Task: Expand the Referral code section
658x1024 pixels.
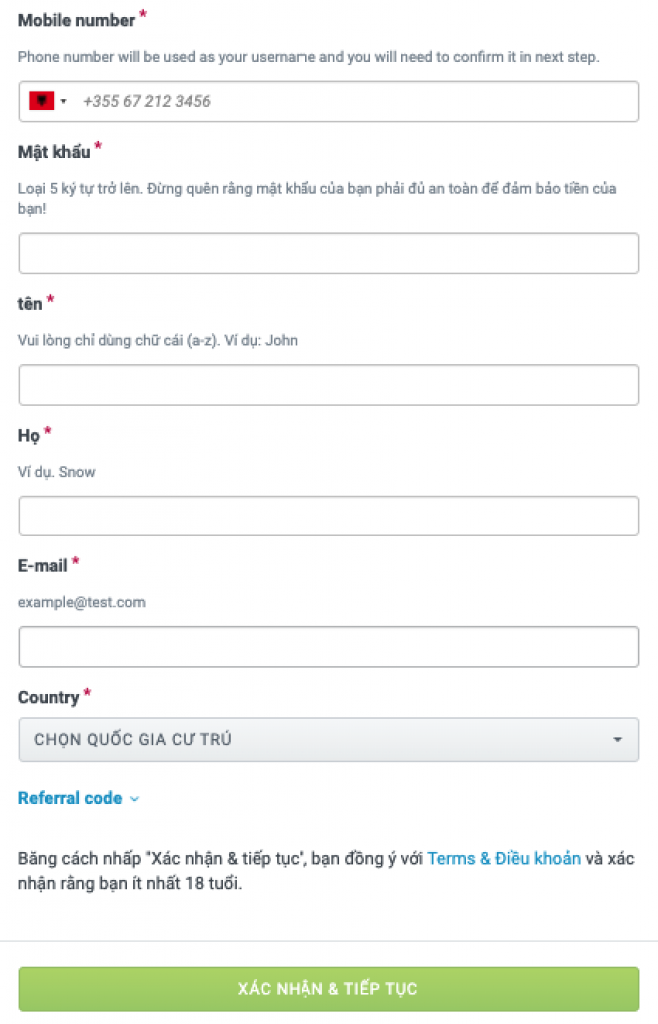Action: pyautogui.click(x=70, y=798)
